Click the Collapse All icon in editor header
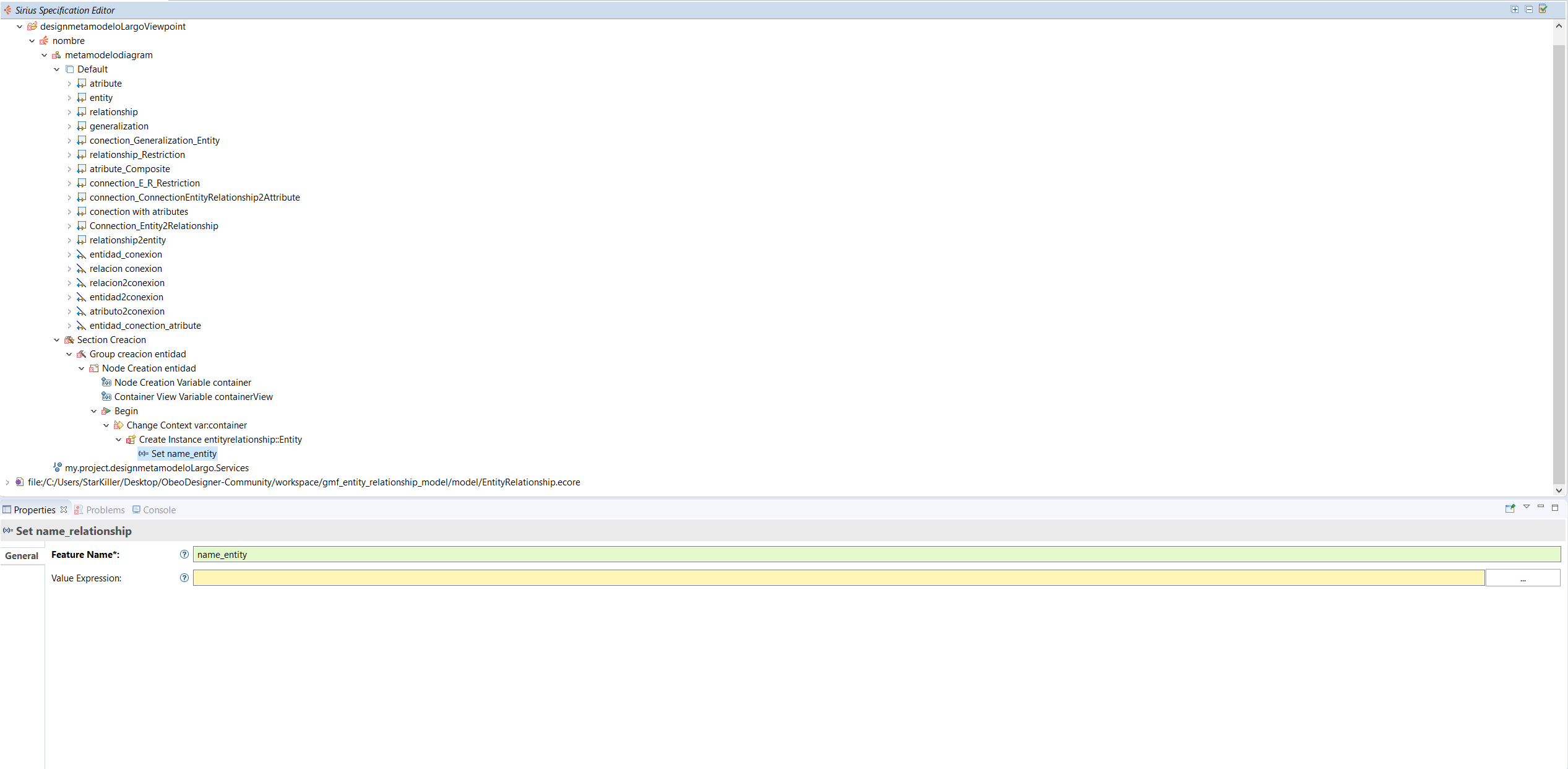 click(x=1528, y=9)
